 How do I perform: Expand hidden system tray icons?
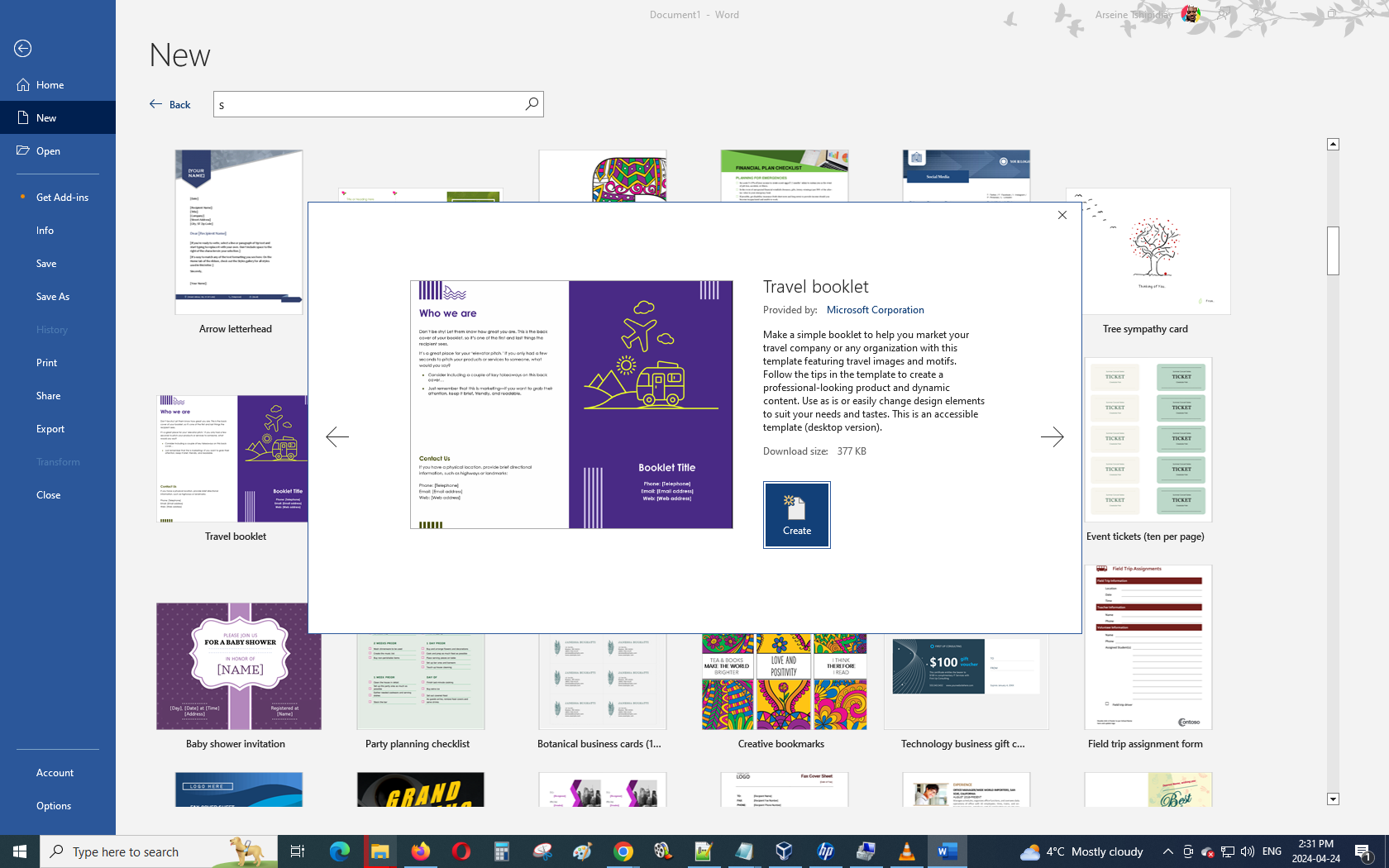coord(1167,851)
